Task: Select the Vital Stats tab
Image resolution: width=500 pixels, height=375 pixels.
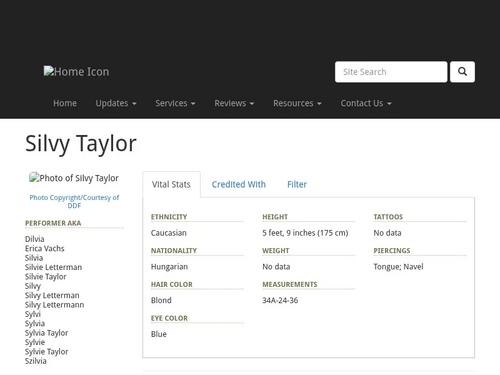Action: (171, 184)
